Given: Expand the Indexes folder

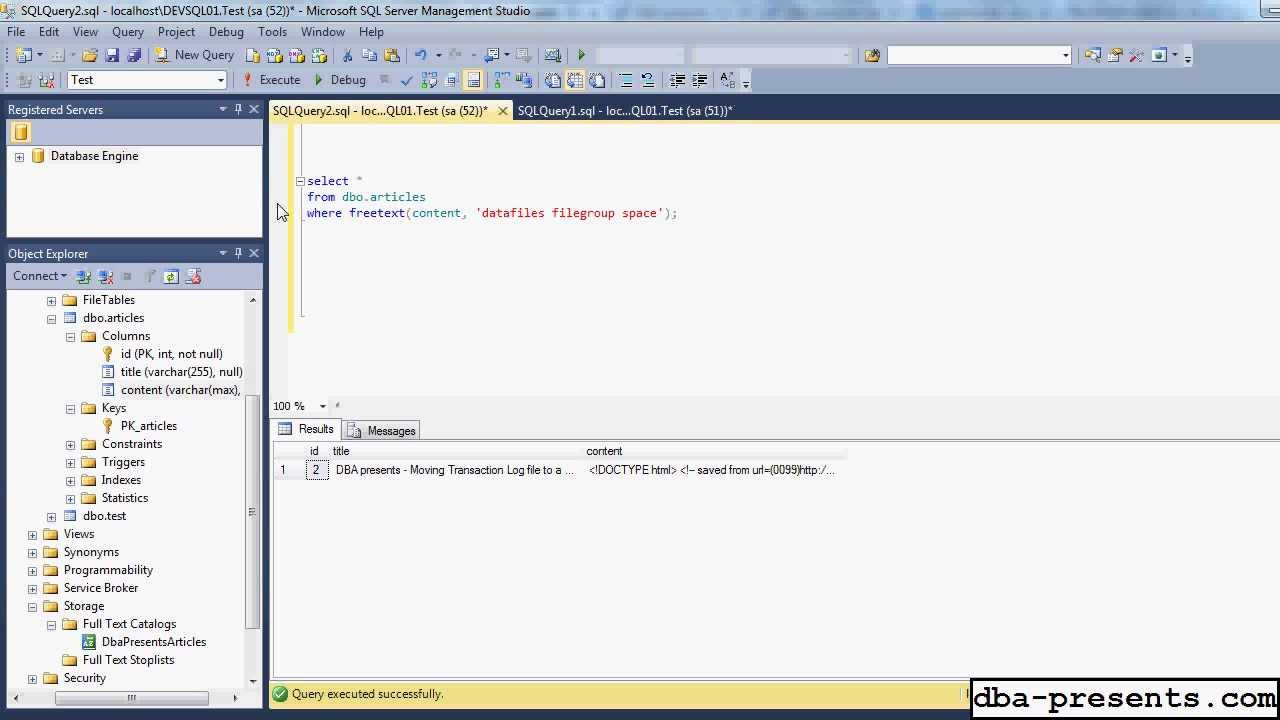Looking at the screenshot, I should point(70,481).
